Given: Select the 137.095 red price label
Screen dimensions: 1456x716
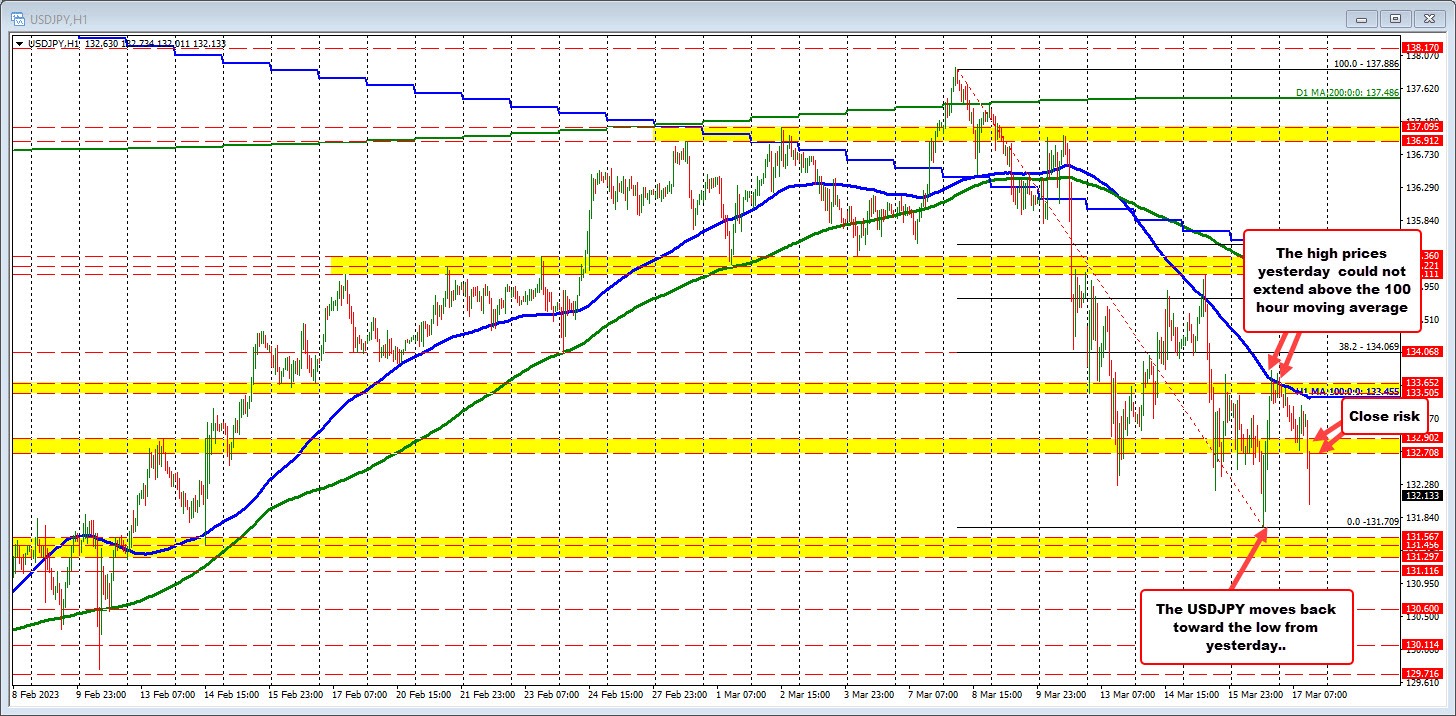Looking at the screenshot, I should (1420, 127).
